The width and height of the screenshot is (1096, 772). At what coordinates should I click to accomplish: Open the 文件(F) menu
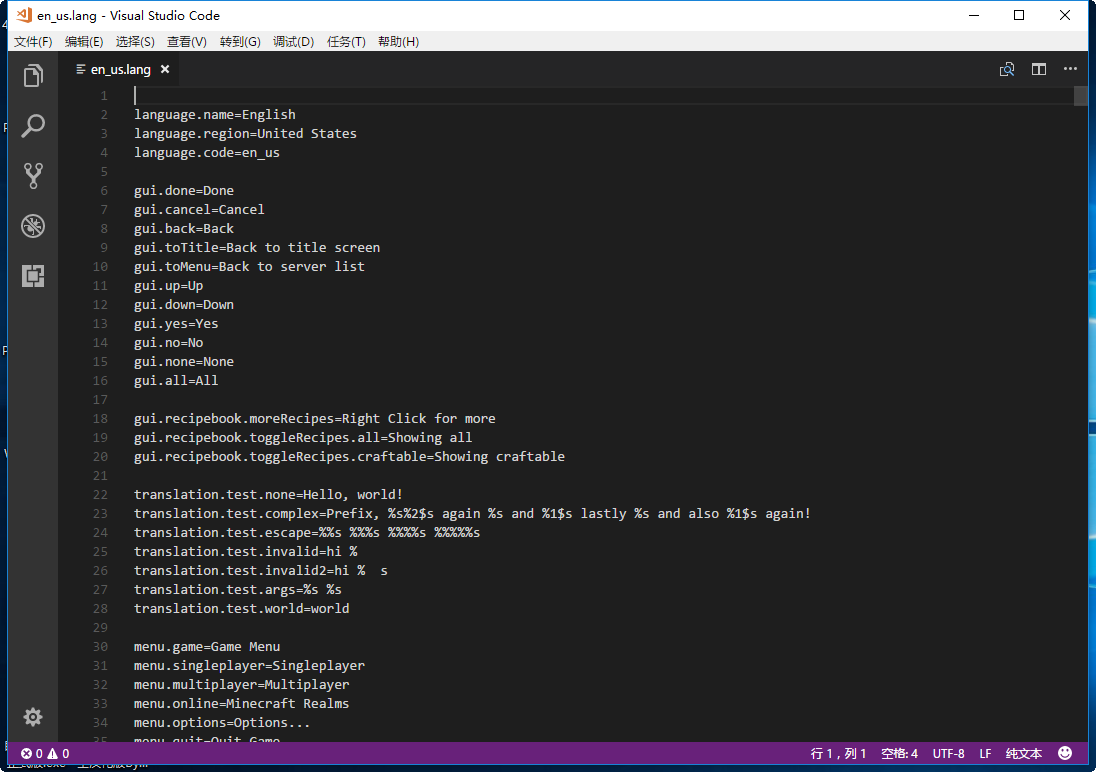click(x=33, y=42)
